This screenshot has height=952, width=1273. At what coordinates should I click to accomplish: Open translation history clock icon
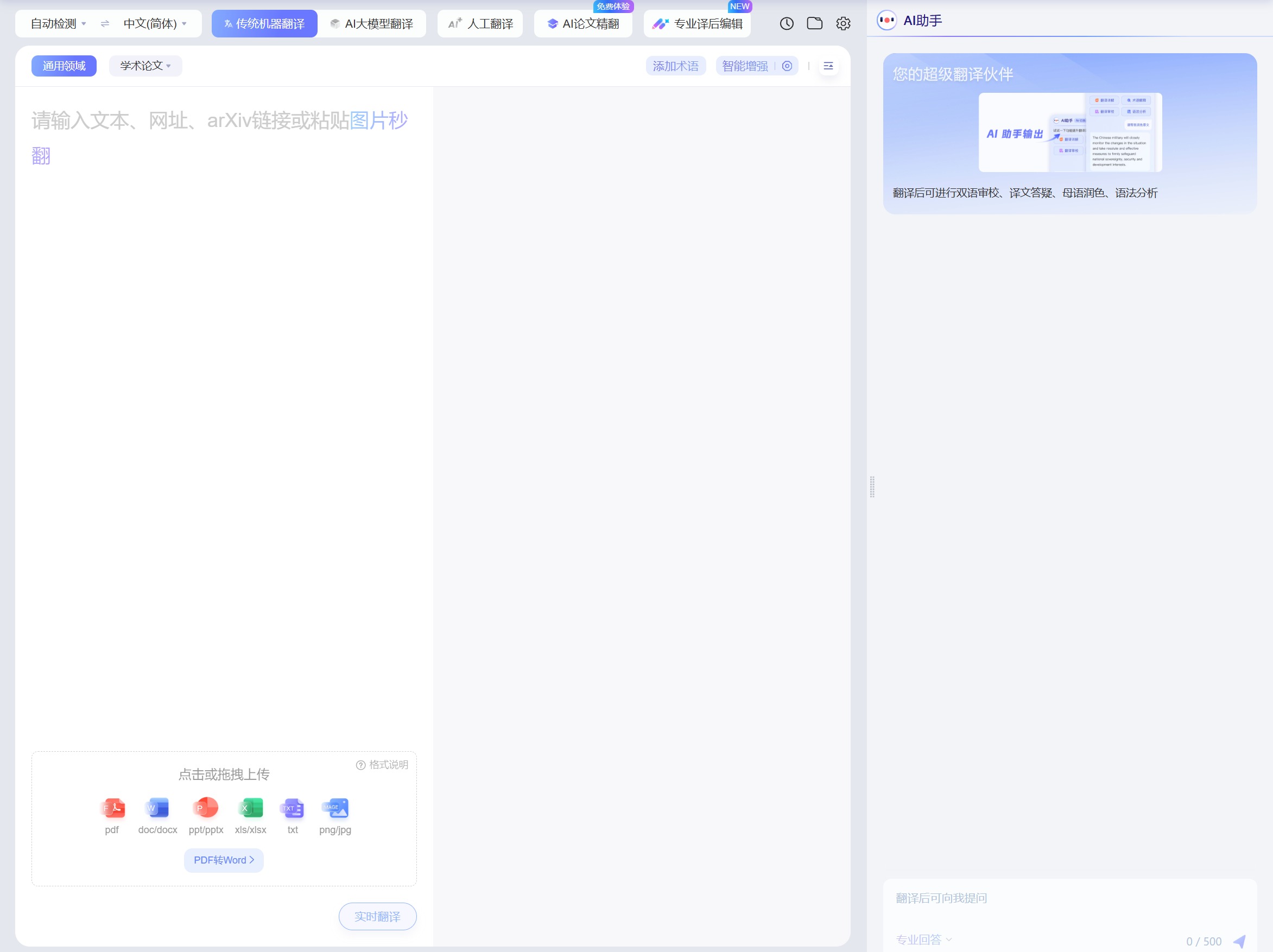tap(786, 23)
